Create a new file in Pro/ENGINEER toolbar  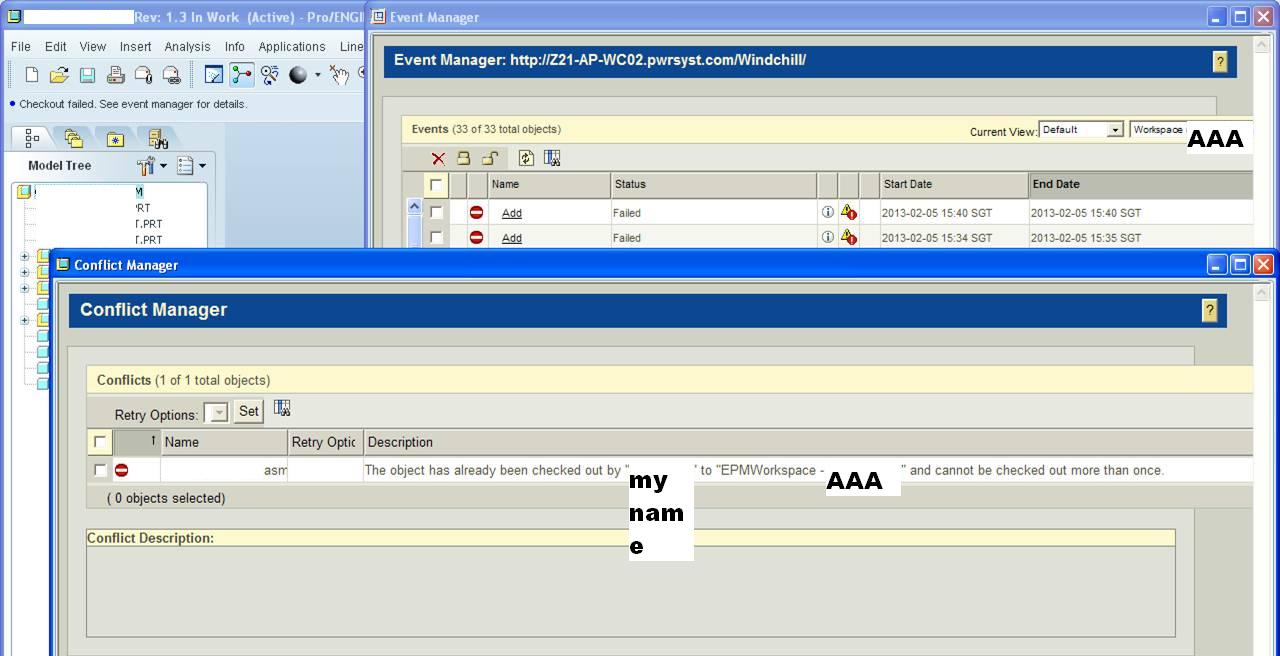[32, 75]
